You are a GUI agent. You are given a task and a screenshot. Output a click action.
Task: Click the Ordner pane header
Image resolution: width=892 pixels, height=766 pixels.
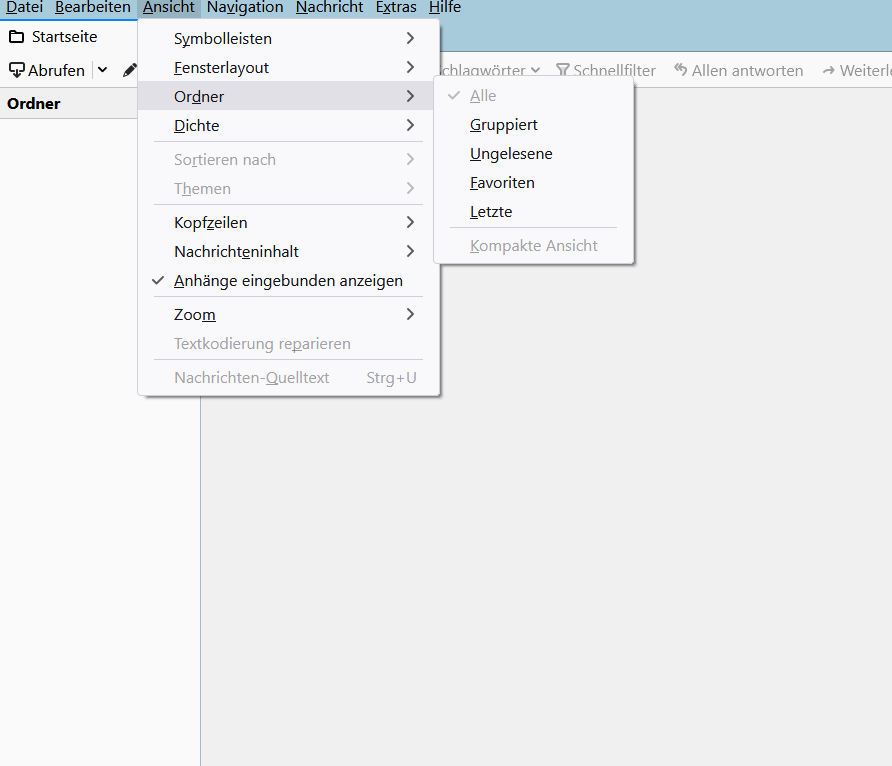[68, 103]
